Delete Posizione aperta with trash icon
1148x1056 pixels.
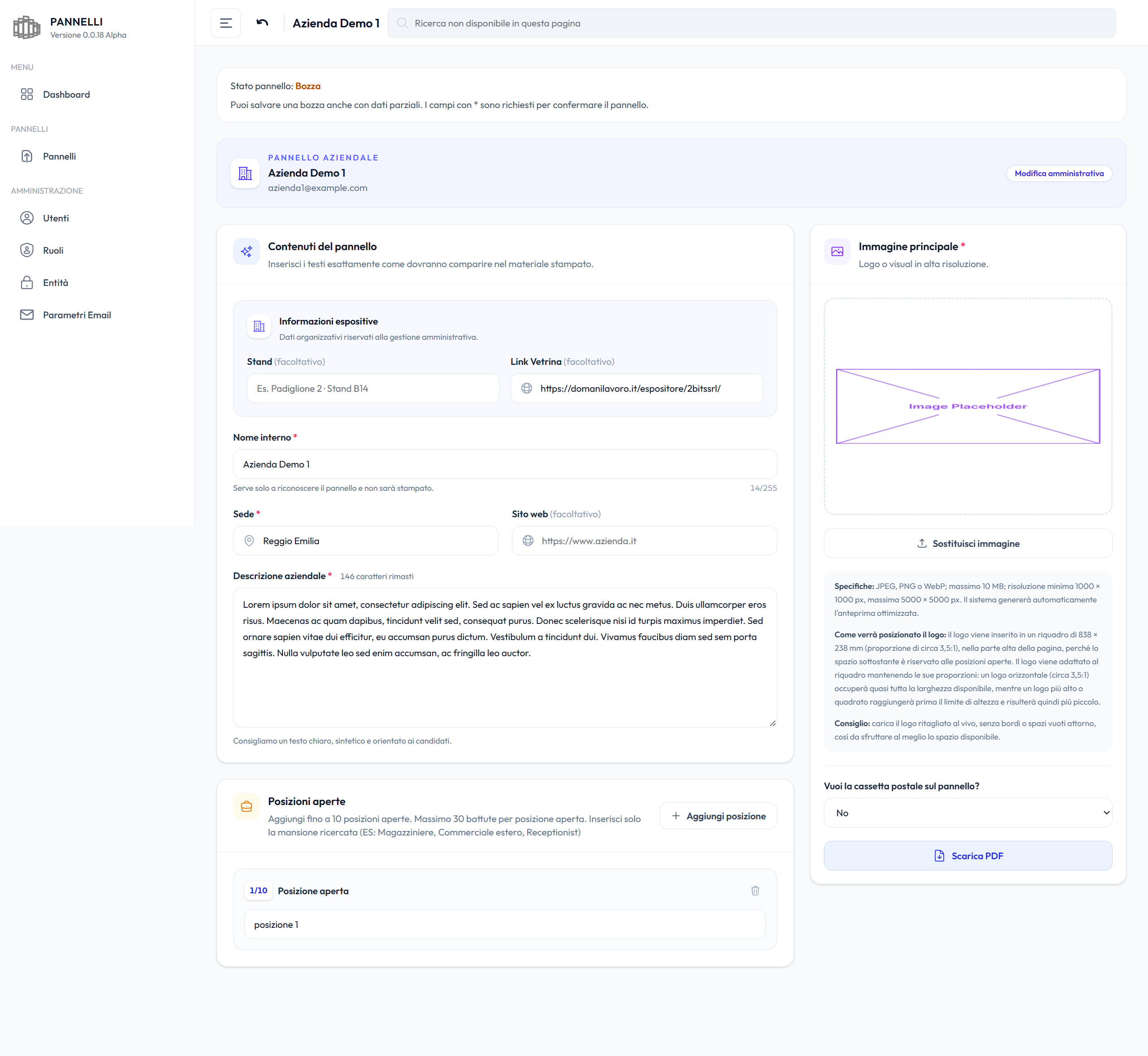(755, 890)
